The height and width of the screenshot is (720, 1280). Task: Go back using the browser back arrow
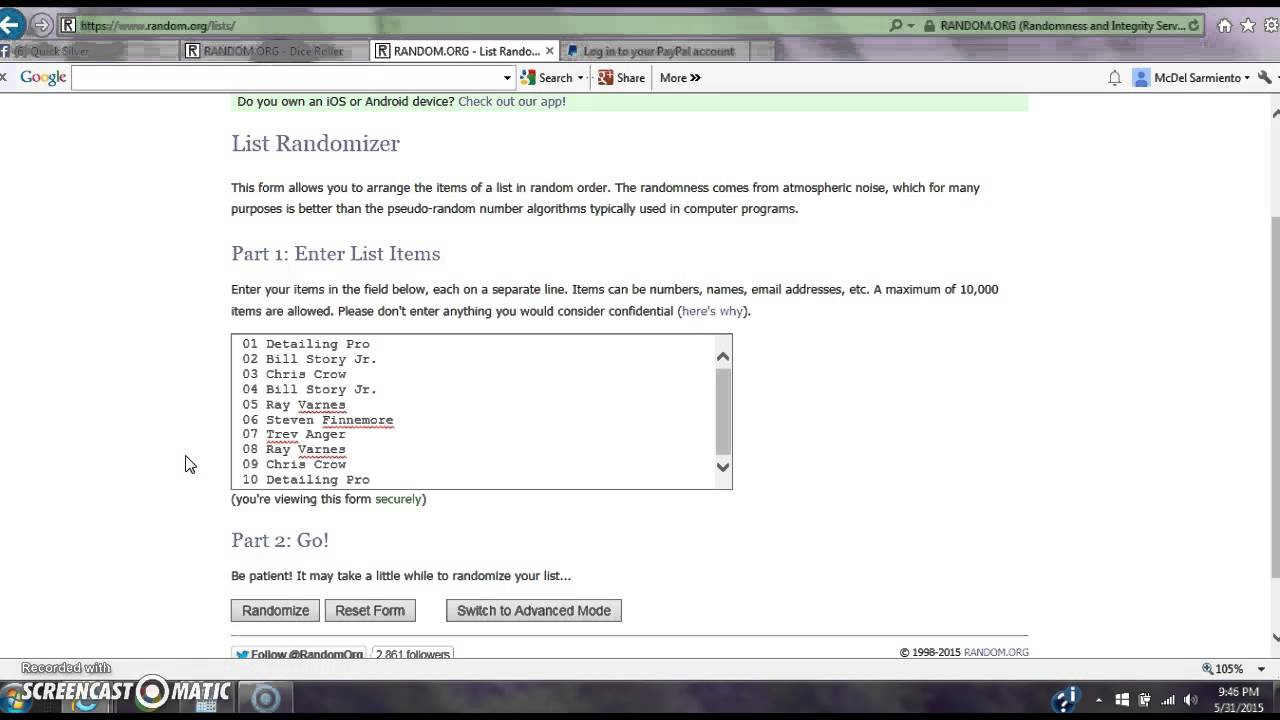pyautogui.click(x=10, y=25)
